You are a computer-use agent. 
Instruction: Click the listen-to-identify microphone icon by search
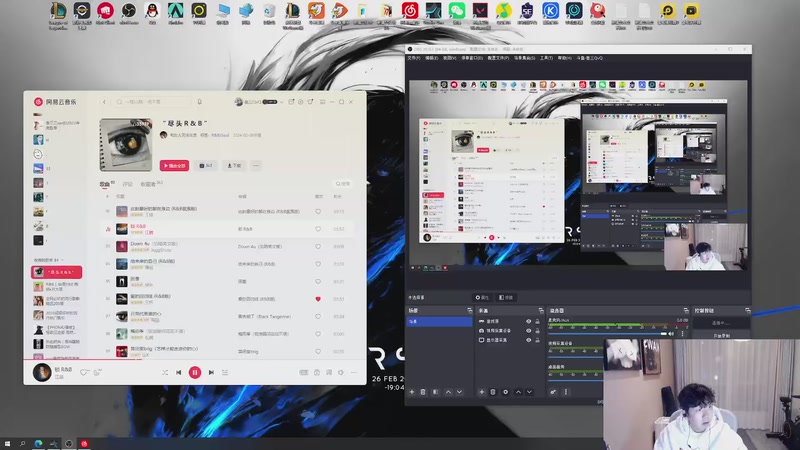click(199, 102)
